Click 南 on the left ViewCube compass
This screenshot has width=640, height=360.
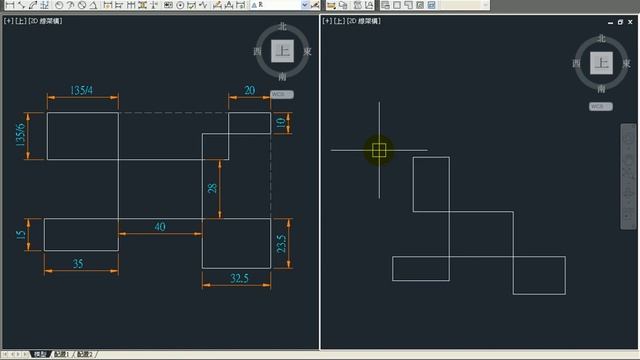click(x=282, y=77)
